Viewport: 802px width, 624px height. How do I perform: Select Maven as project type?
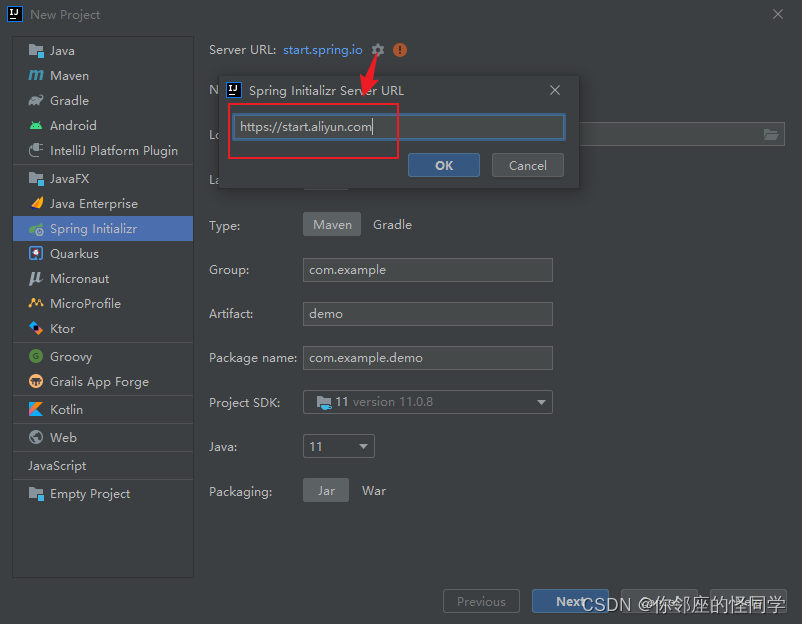coord(332,225)
